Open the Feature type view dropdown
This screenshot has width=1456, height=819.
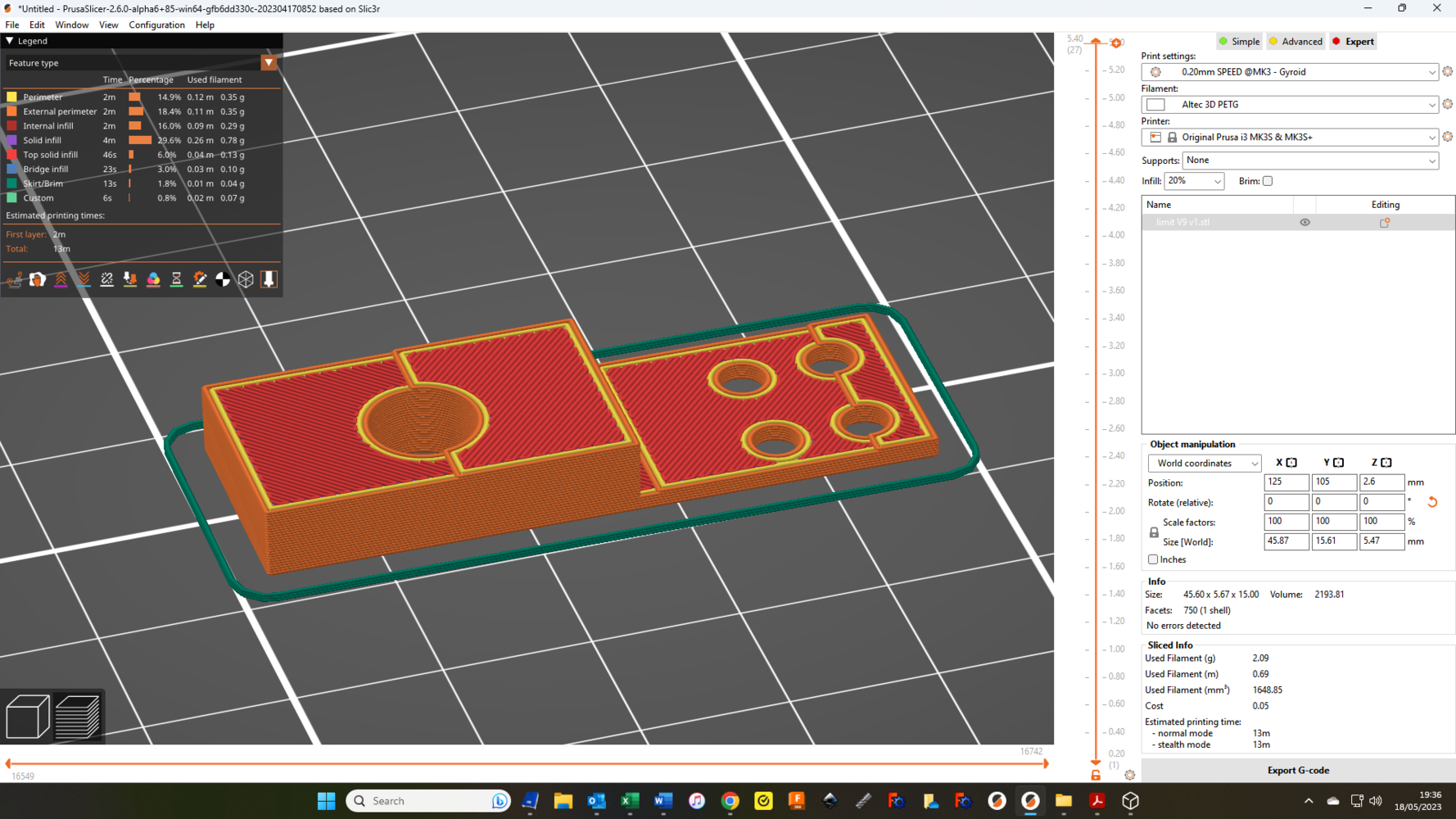click(268, 63)
